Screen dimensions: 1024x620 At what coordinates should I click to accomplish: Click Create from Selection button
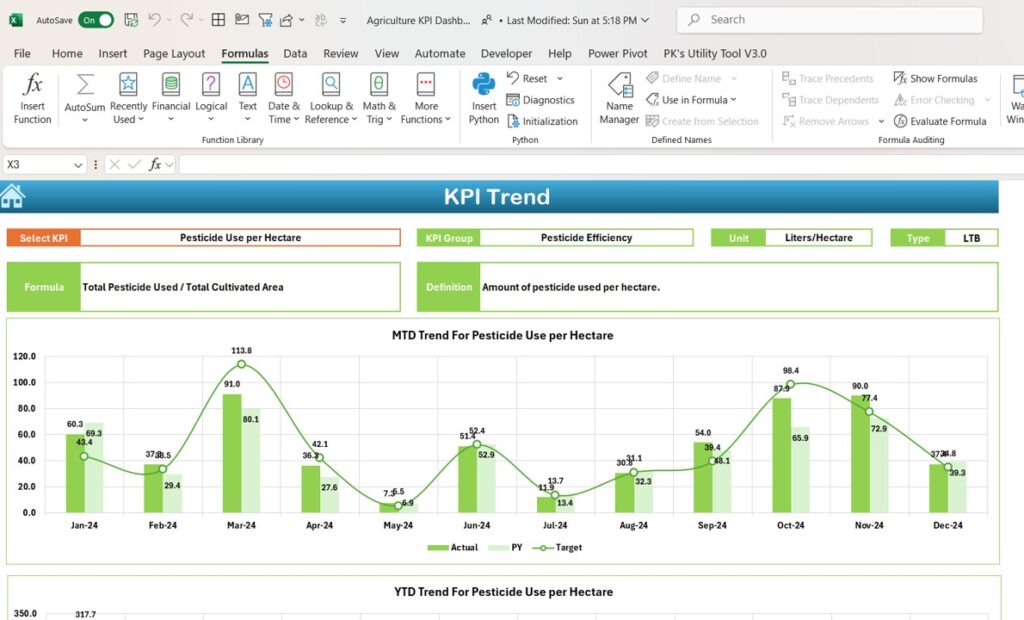click(702, 122)
